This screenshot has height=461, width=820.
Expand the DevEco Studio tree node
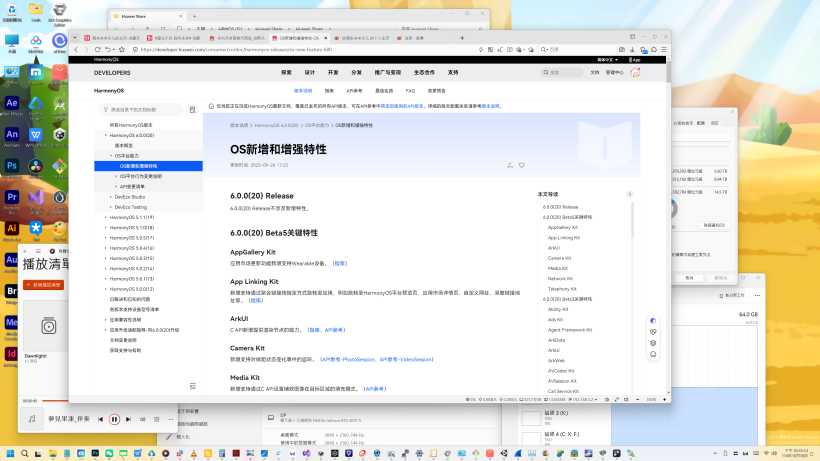tap(111, 197)
